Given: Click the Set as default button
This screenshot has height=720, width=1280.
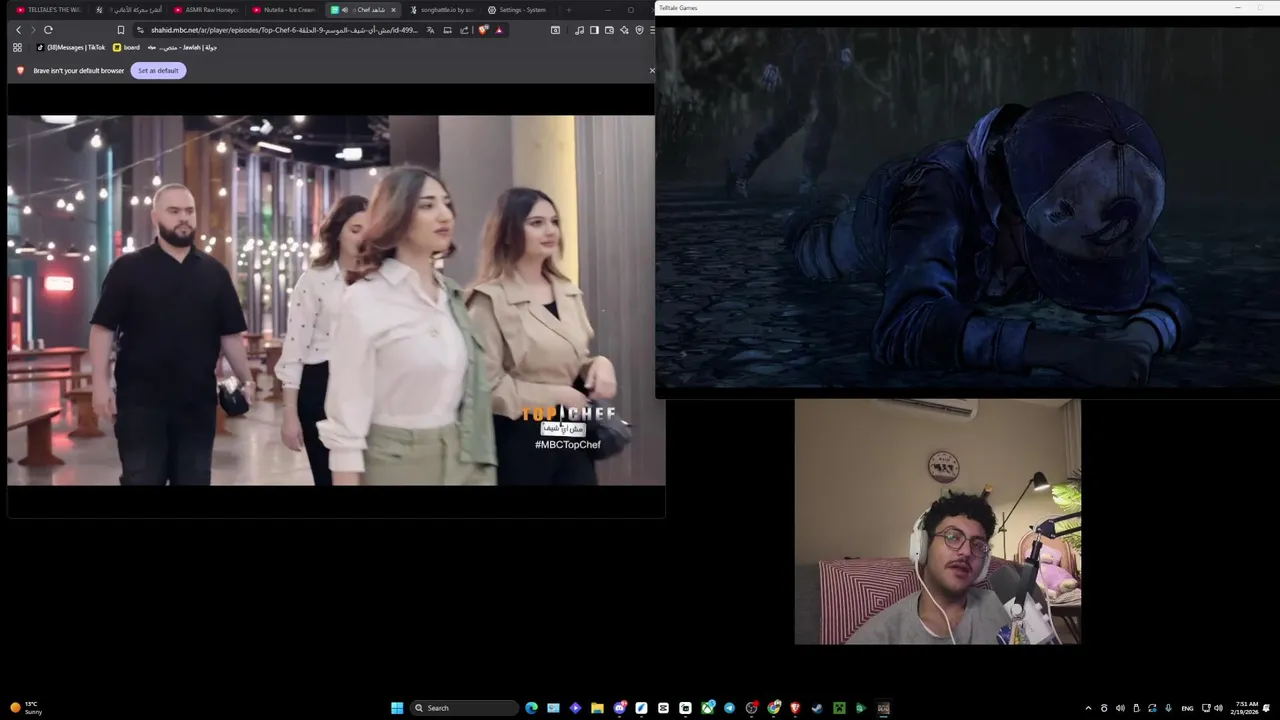Looking at the screenshot, I should click(158, 70).
